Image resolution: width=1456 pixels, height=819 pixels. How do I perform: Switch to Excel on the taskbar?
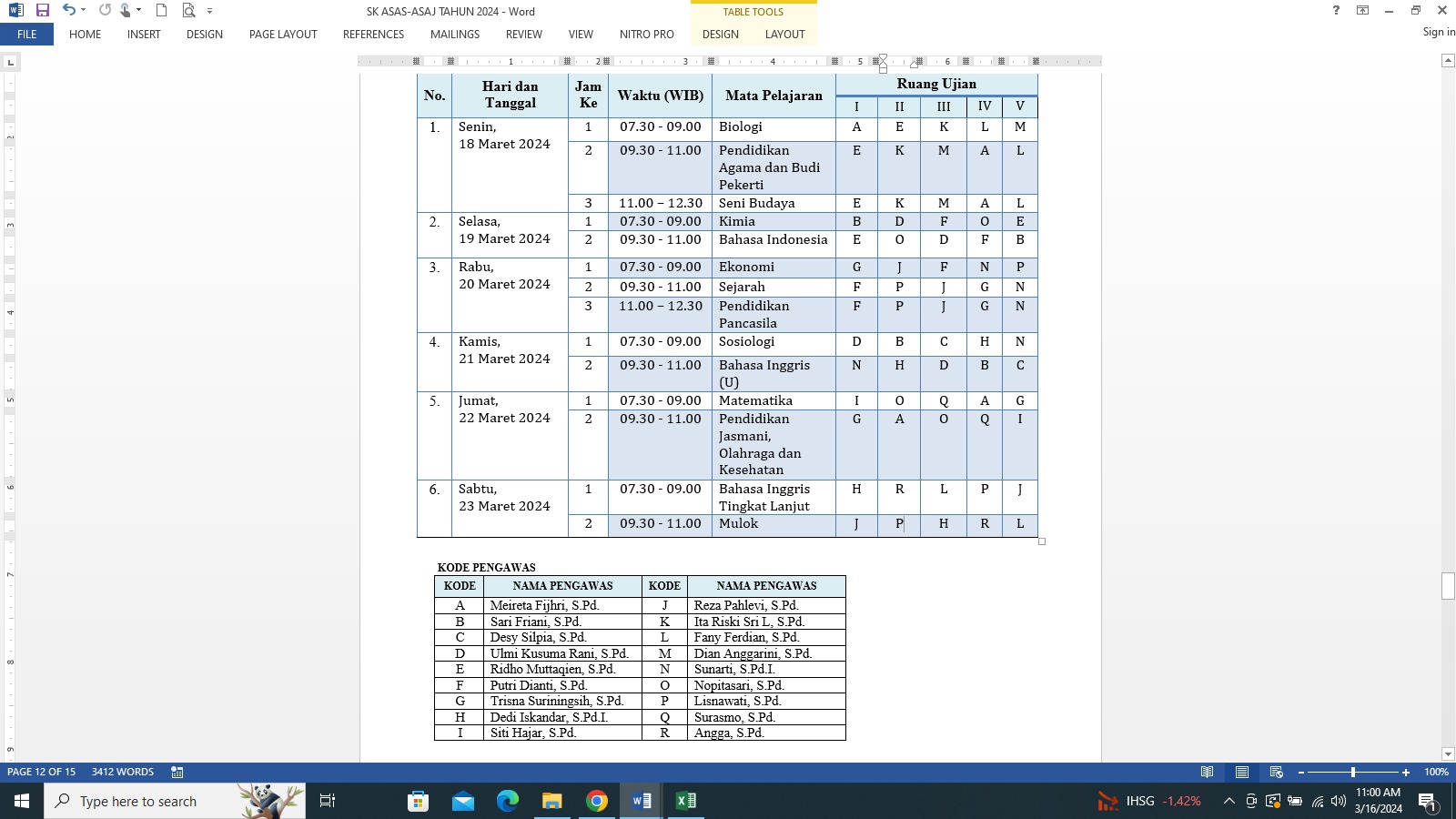click(685, 801)
